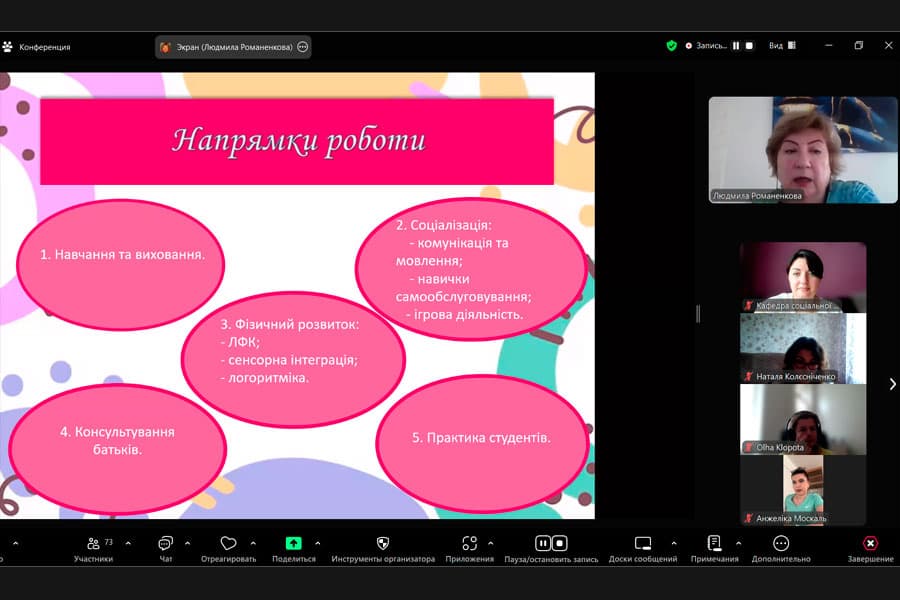Open the More (Дополнительно) menu

tap(781, 549)
